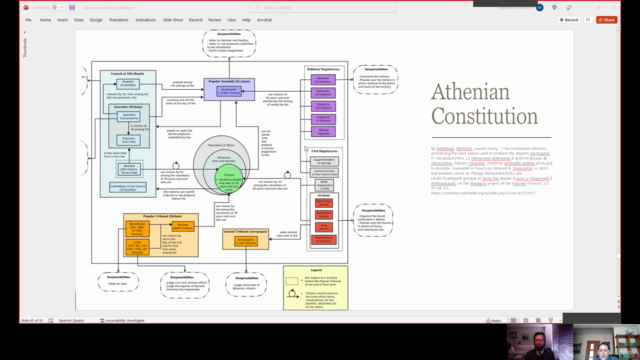This screenshot has height=360, width=640.
Task: Open the Slide Show ribbon tab
Action: click(173, 20)
